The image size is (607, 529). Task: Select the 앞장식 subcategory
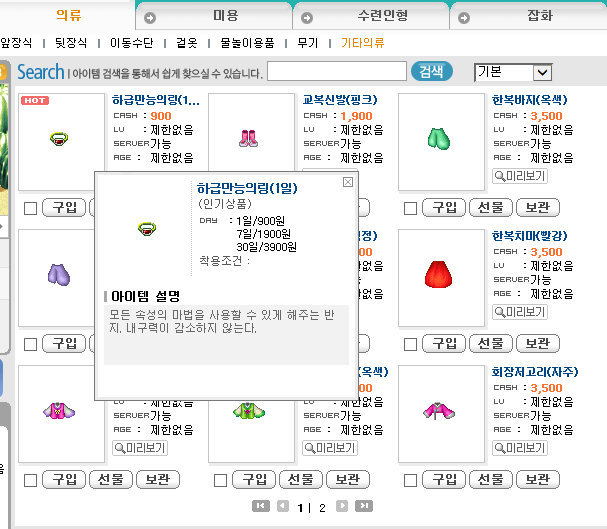[16, 43]
